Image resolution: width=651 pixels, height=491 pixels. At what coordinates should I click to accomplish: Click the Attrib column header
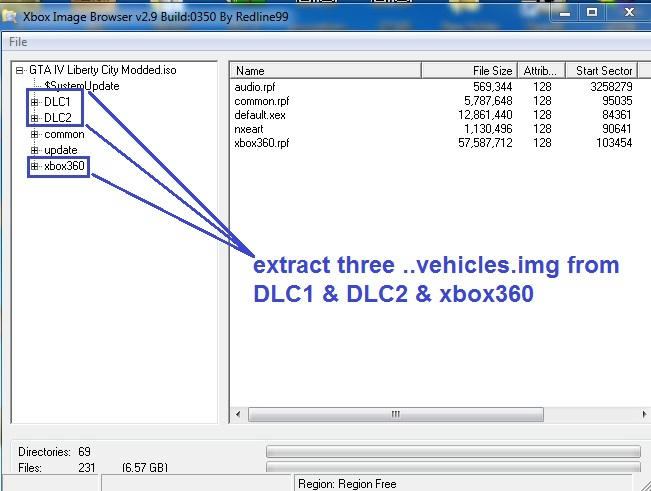tap(542, 71)
